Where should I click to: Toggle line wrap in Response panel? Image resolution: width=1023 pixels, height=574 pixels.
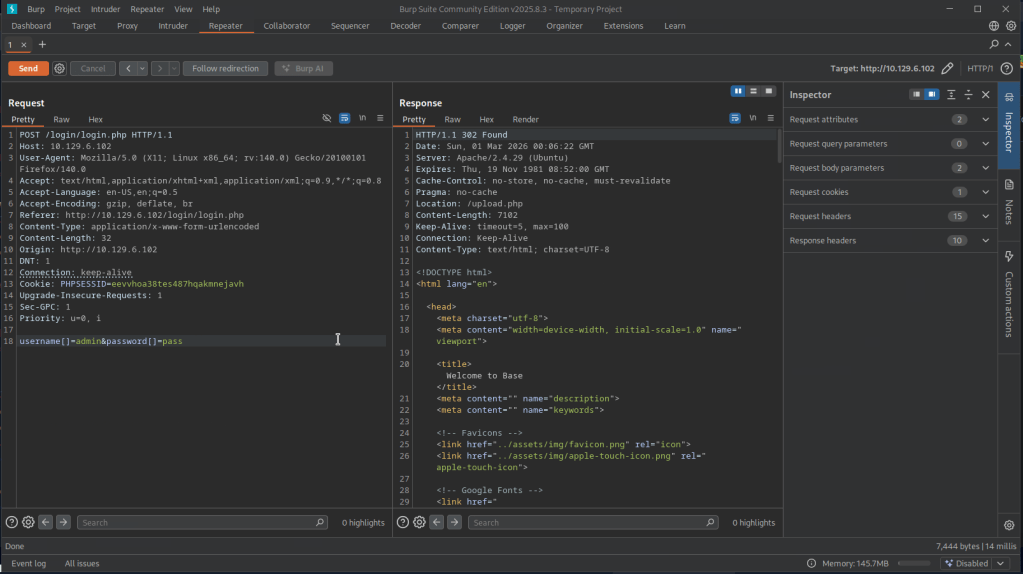tap(735, 118)
